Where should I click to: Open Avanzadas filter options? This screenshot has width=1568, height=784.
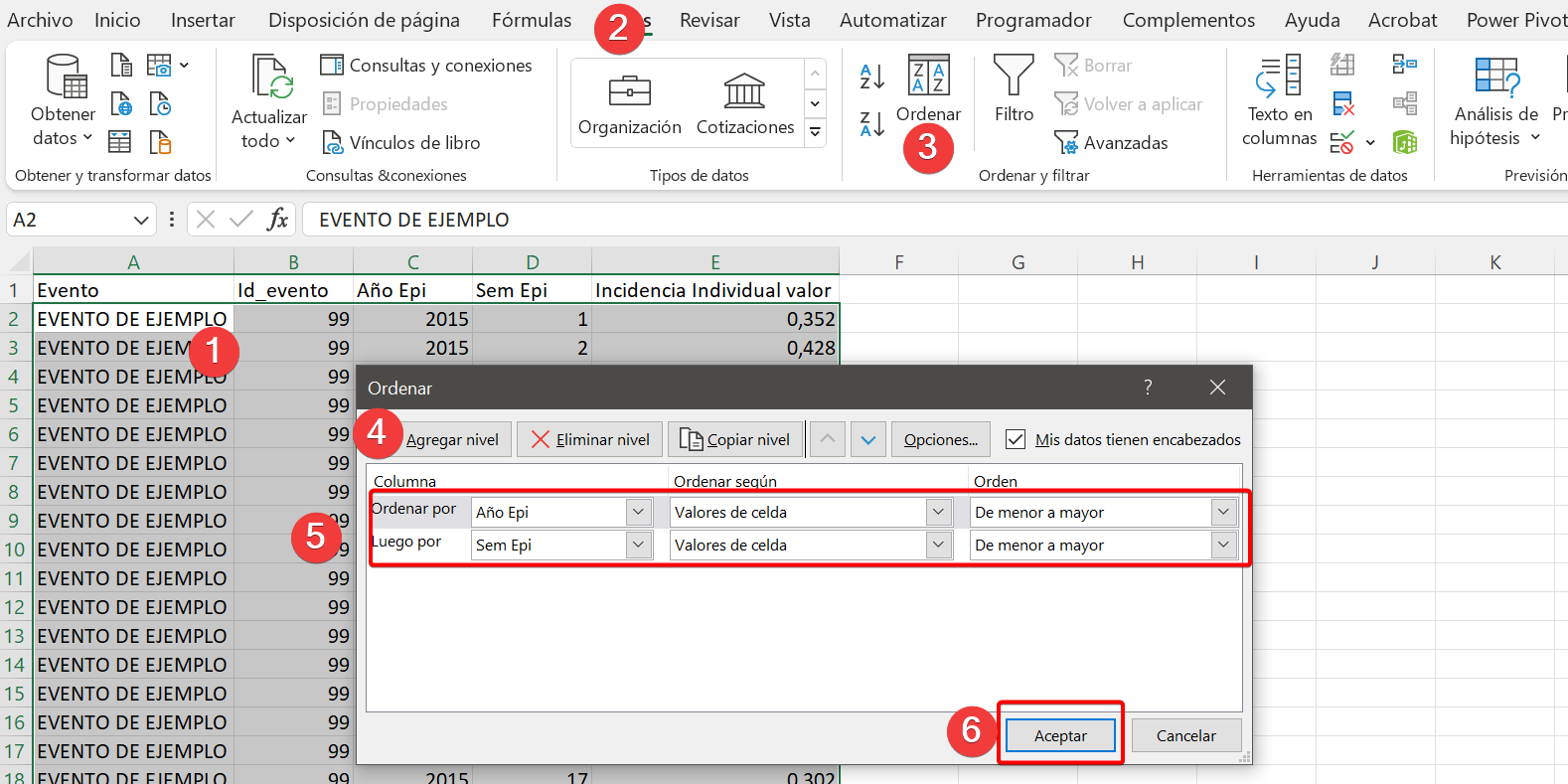(1112, 143)
